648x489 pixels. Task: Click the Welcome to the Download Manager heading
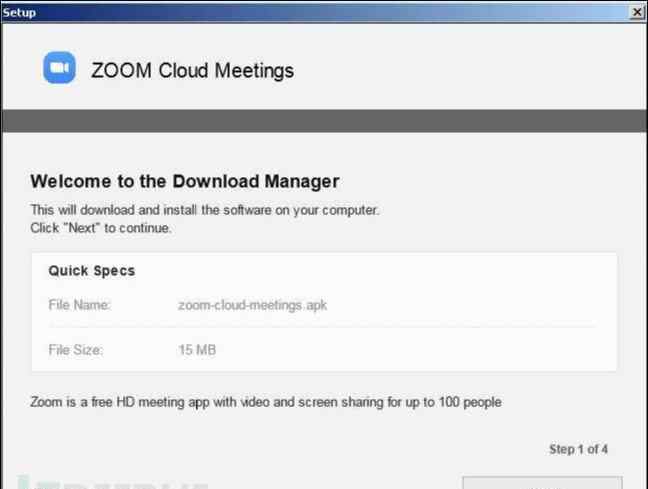point(185,181)
